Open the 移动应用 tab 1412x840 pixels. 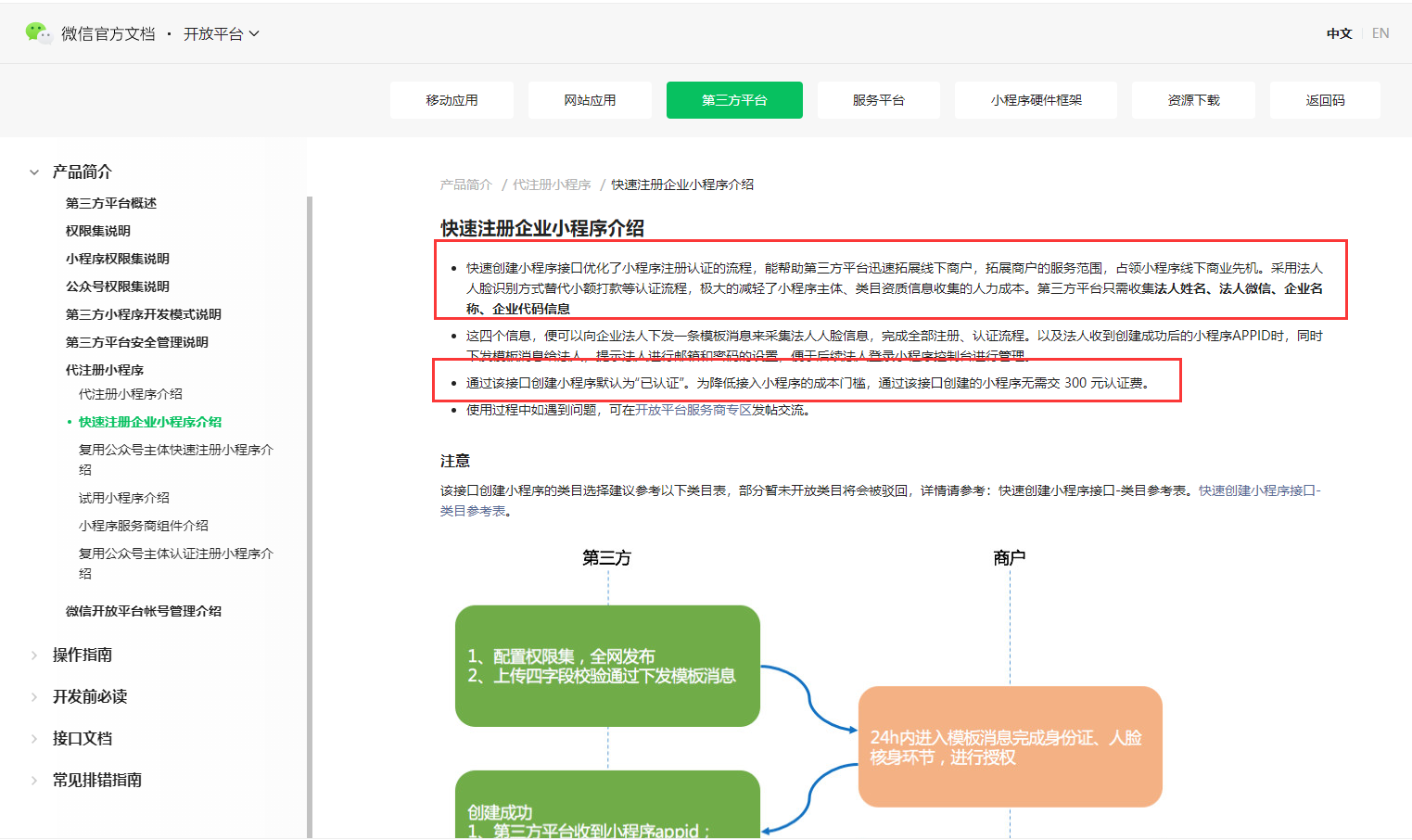(452, 100)
